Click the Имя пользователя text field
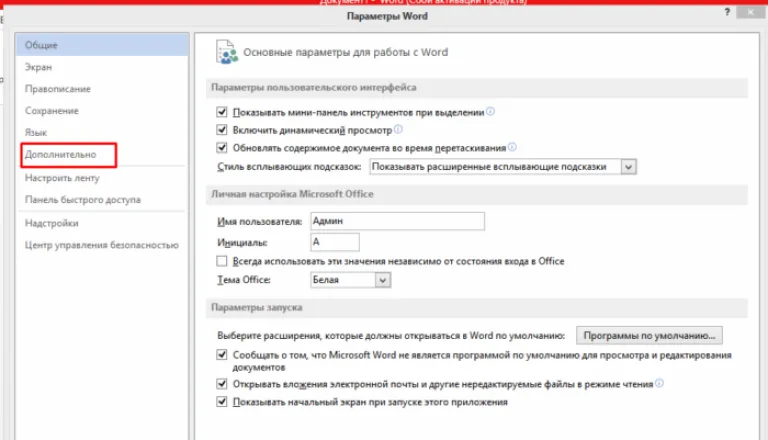Viewport: 768px width, 440px height. click(397, 221)
